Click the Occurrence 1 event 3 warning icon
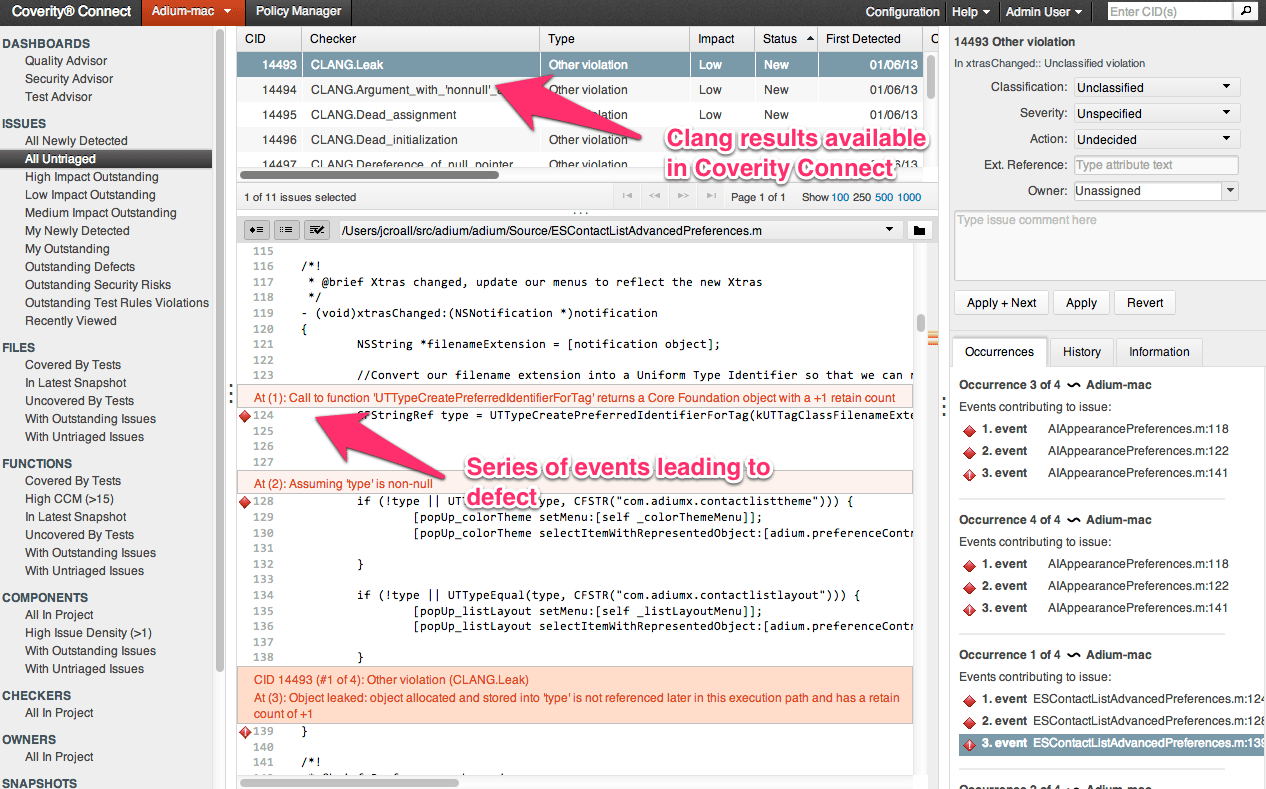The image size is (1266, 789). (968, 744)
